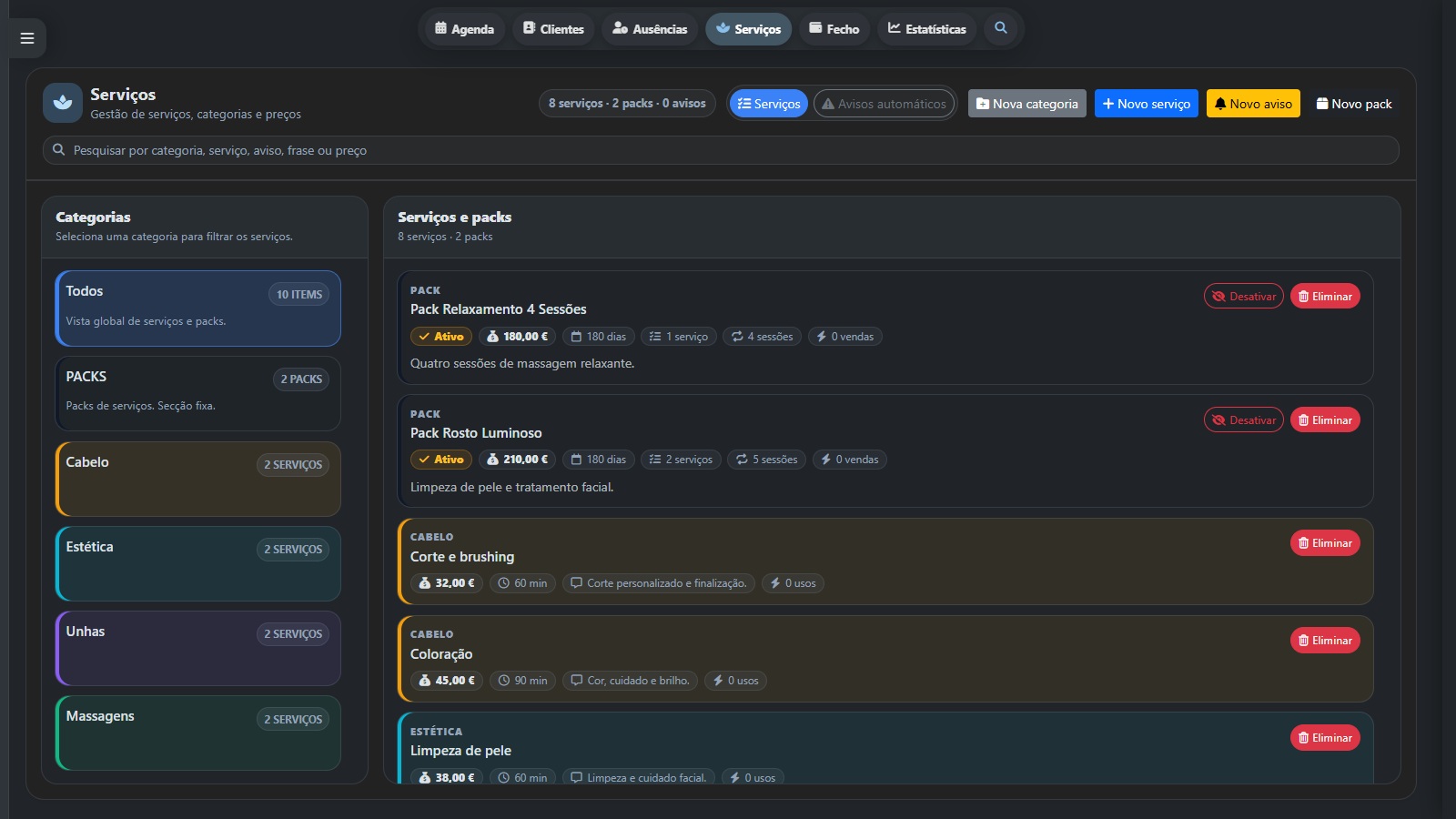The height and width of the screenshot is (819, 1456).
Task: Deactivate Pack Rosto Luminoso
Action: coord(1244,420)
